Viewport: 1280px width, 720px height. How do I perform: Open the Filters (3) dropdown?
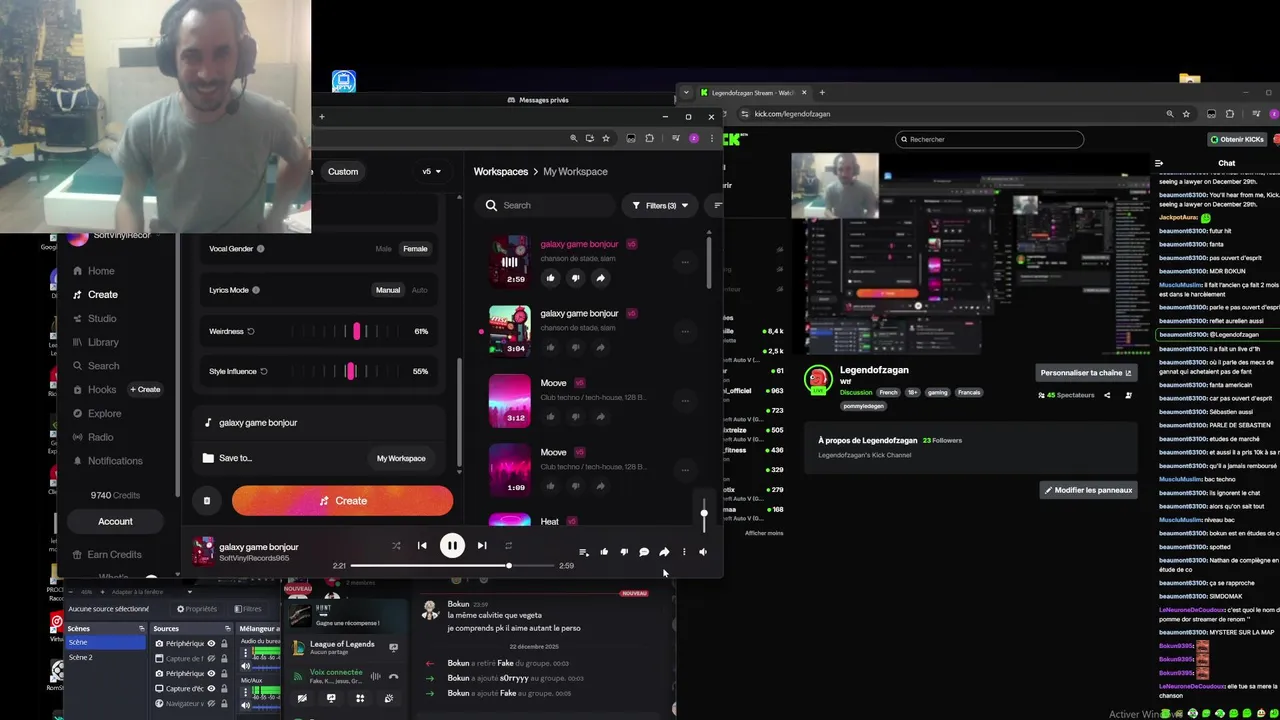(660, 205)
